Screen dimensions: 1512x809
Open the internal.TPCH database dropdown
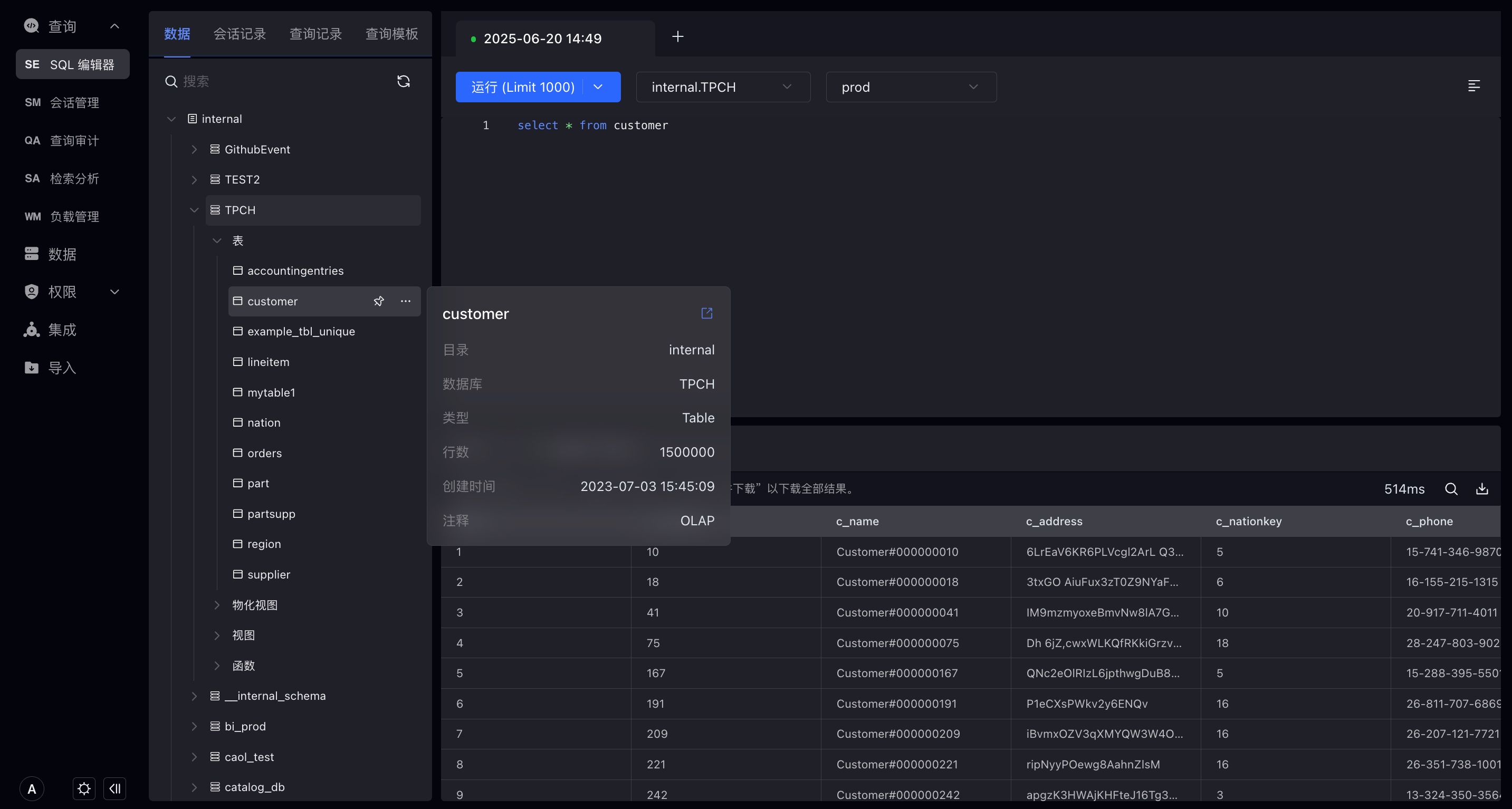(x=723, y=87)
